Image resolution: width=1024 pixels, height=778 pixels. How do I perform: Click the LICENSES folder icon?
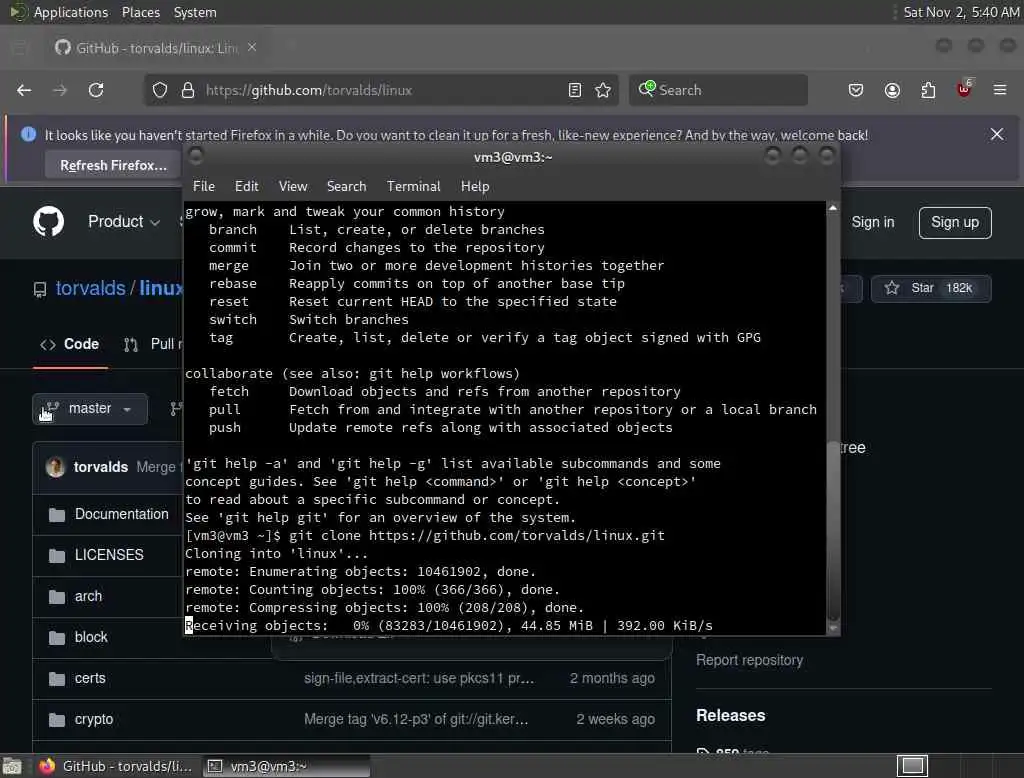click(57, 555)
